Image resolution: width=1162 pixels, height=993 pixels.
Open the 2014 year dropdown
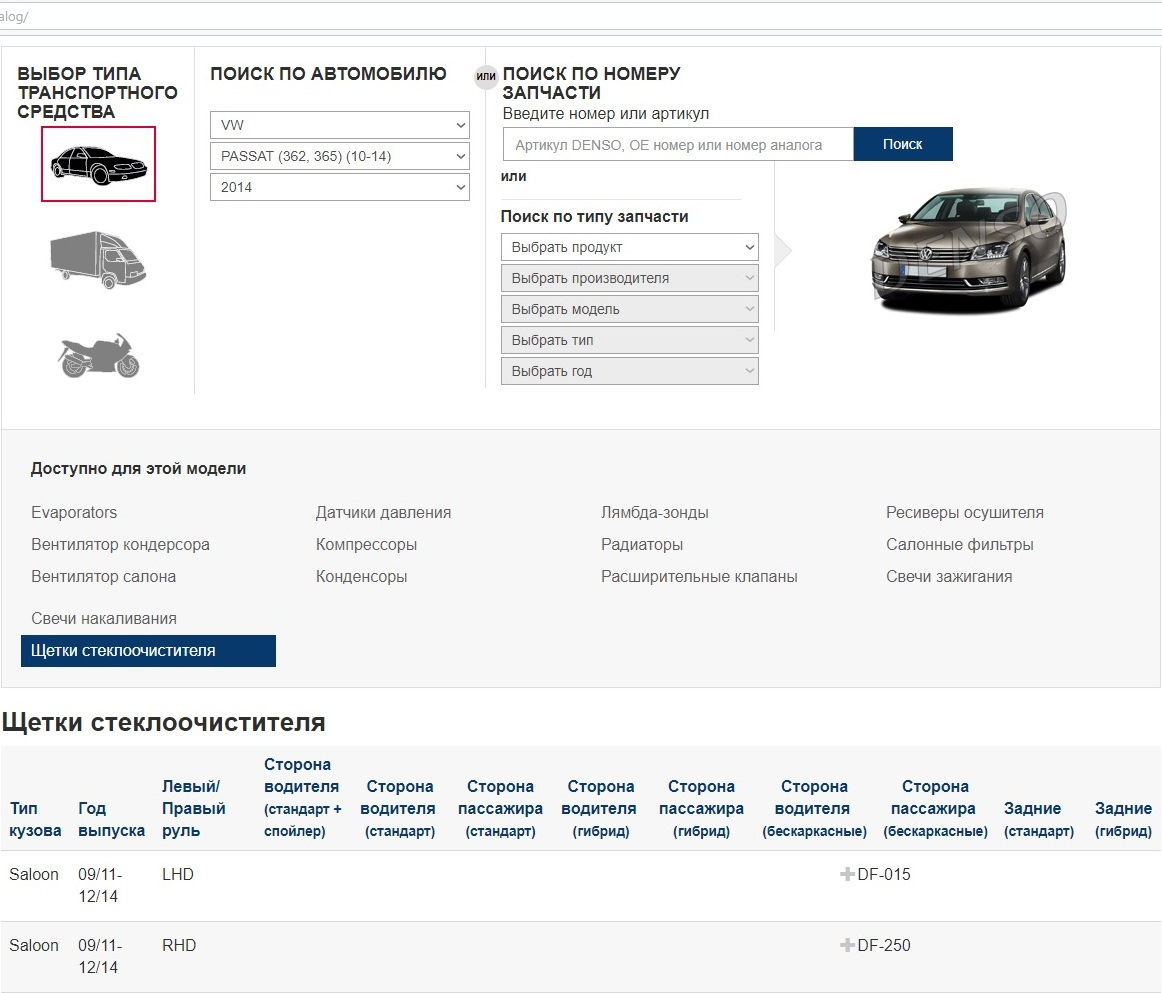pyautogui.click(x=339, y=187)
